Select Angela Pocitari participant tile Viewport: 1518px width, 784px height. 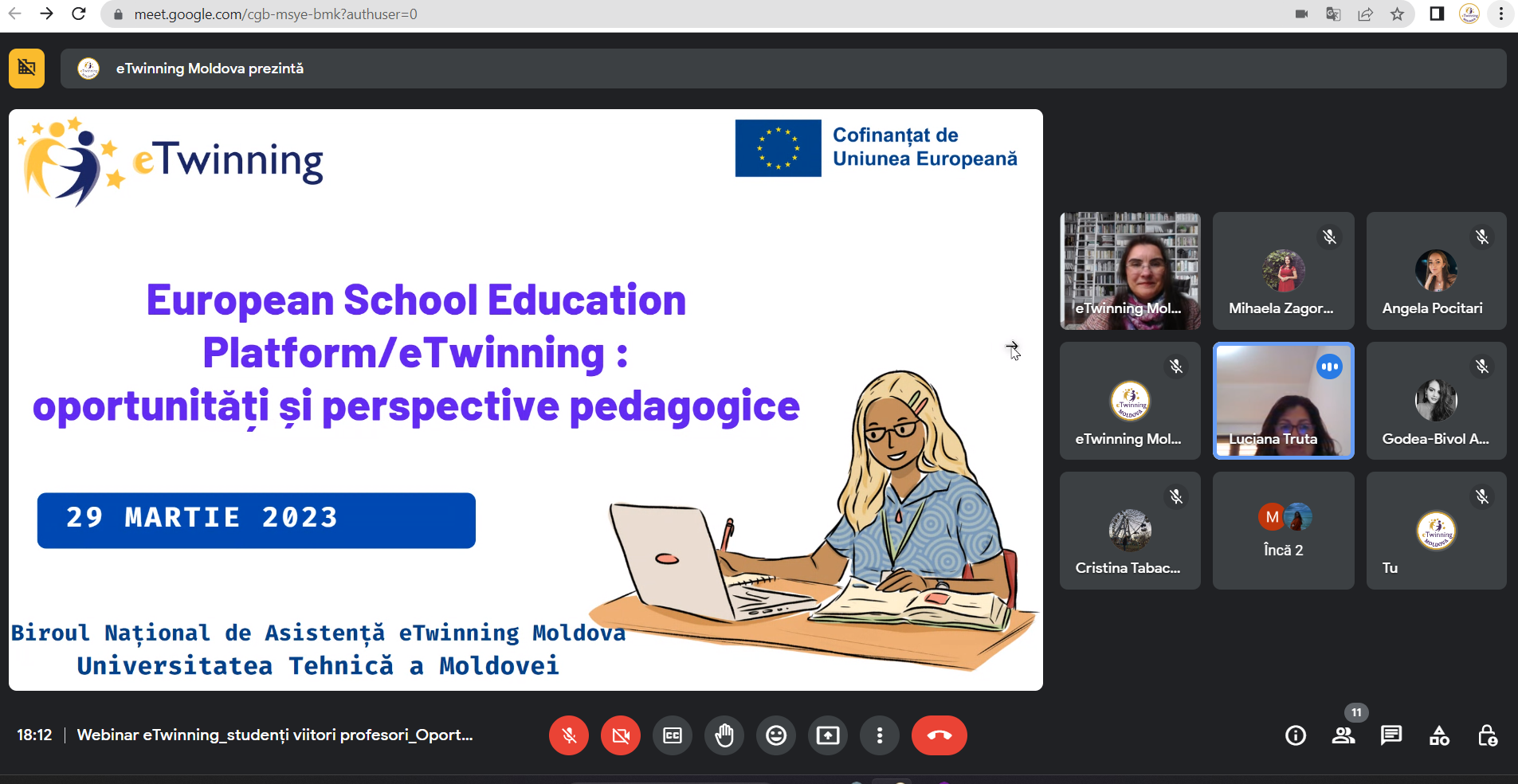(1436, 271)
